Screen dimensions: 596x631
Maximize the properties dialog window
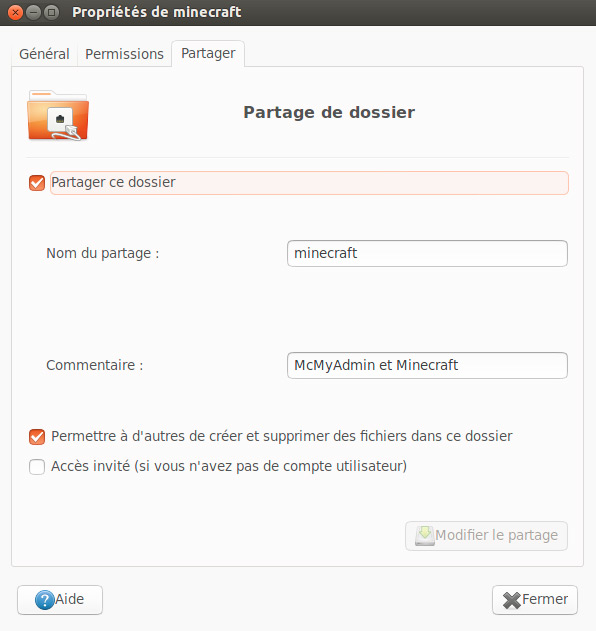[x=52, y=12]
